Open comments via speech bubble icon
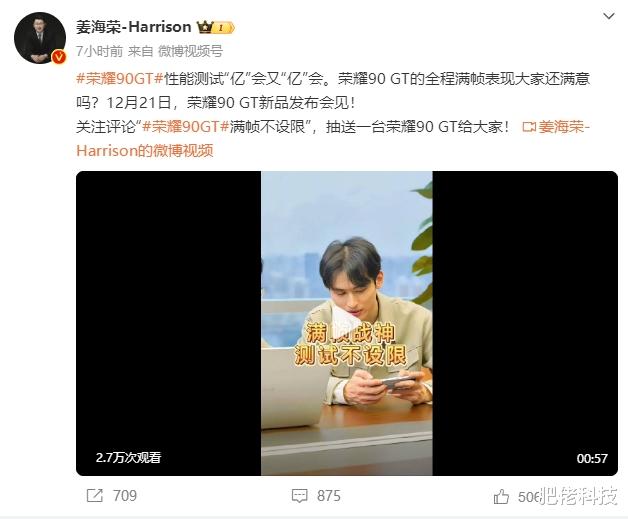The height and width of the screenshot is (519, 628). 300,496
